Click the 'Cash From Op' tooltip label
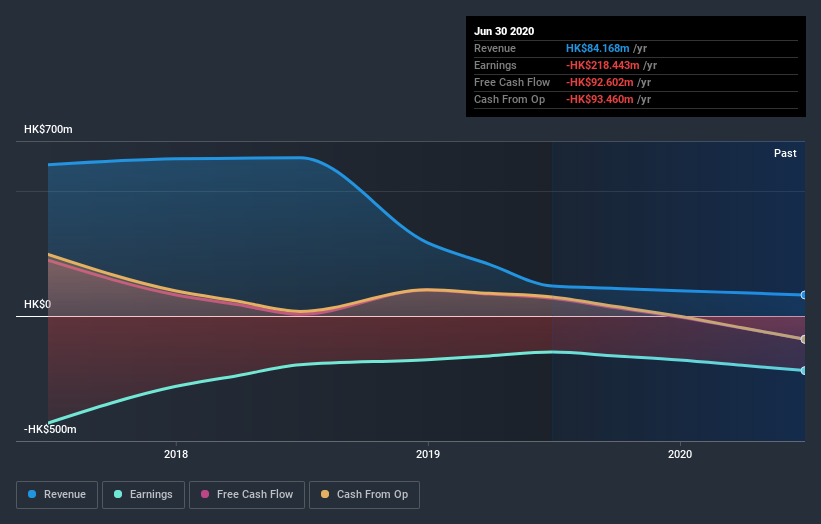The width and height of the screenshot is (821, 524). (509, 99)
